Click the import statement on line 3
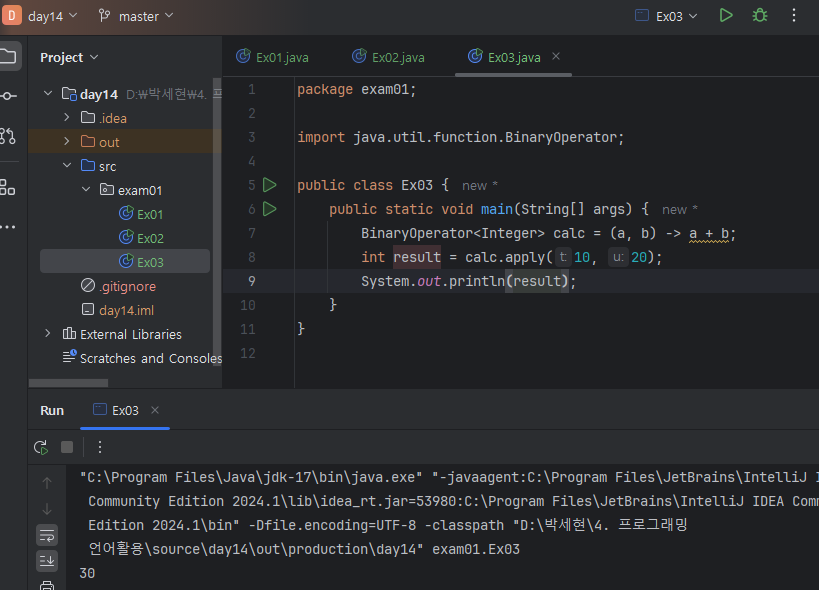Viewport: 819px width, 590px height. point(461,137)
